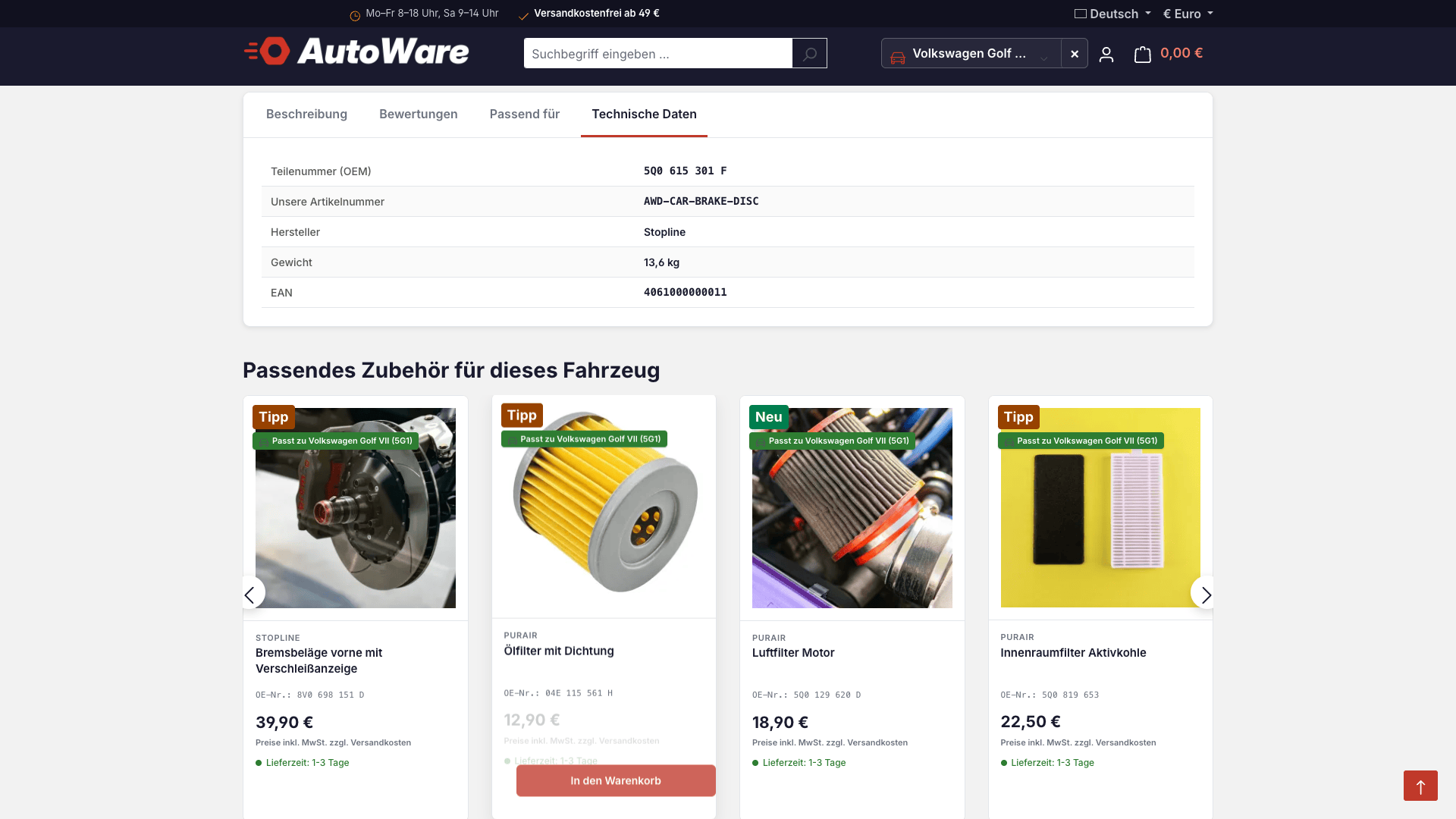Switch to the Beschreibung tab
This screenshot has height=819, width=1456.
click(x=306, y=114)
